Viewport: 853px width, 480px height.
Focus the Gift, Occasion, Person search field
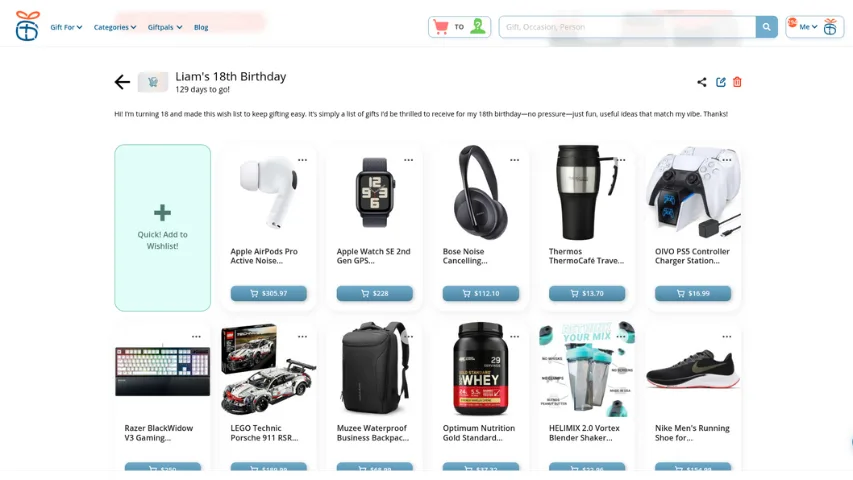[x=627, y=27]
